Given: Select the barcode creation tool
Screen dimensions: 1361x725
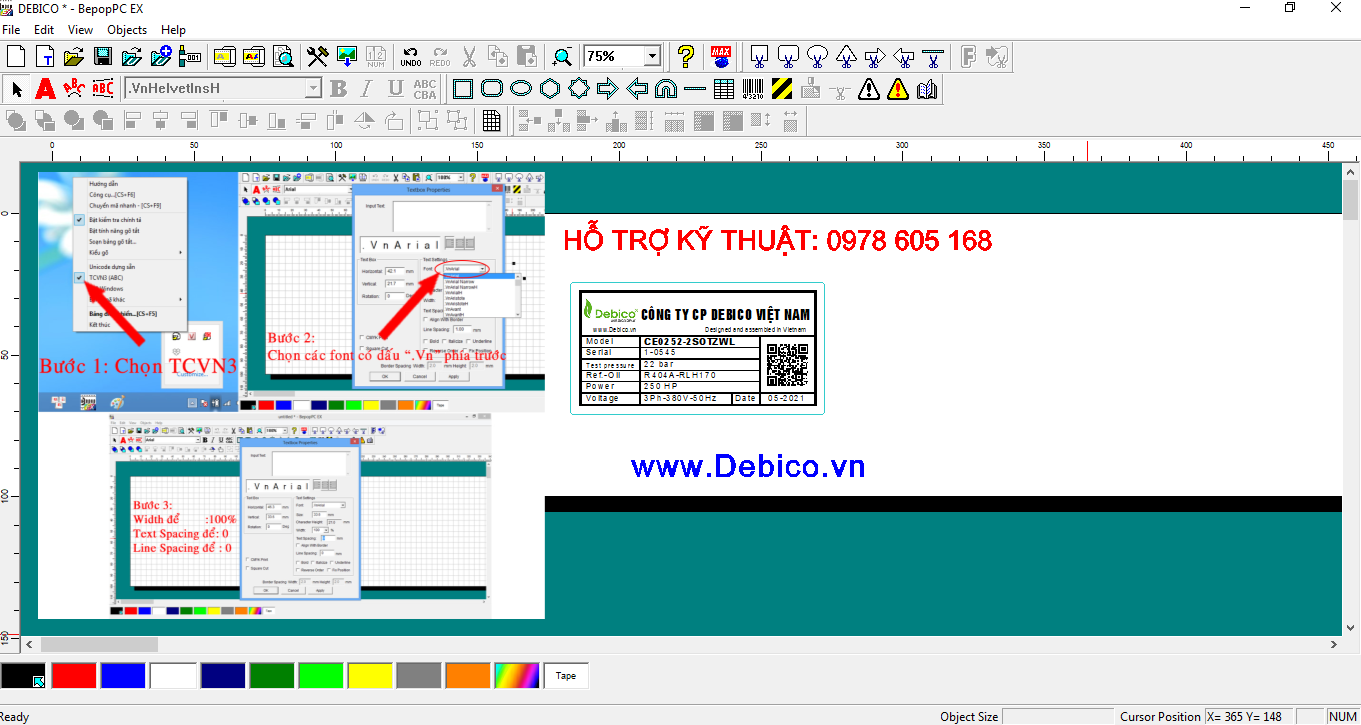Looking at the screenshot, I should coord(751,89).
